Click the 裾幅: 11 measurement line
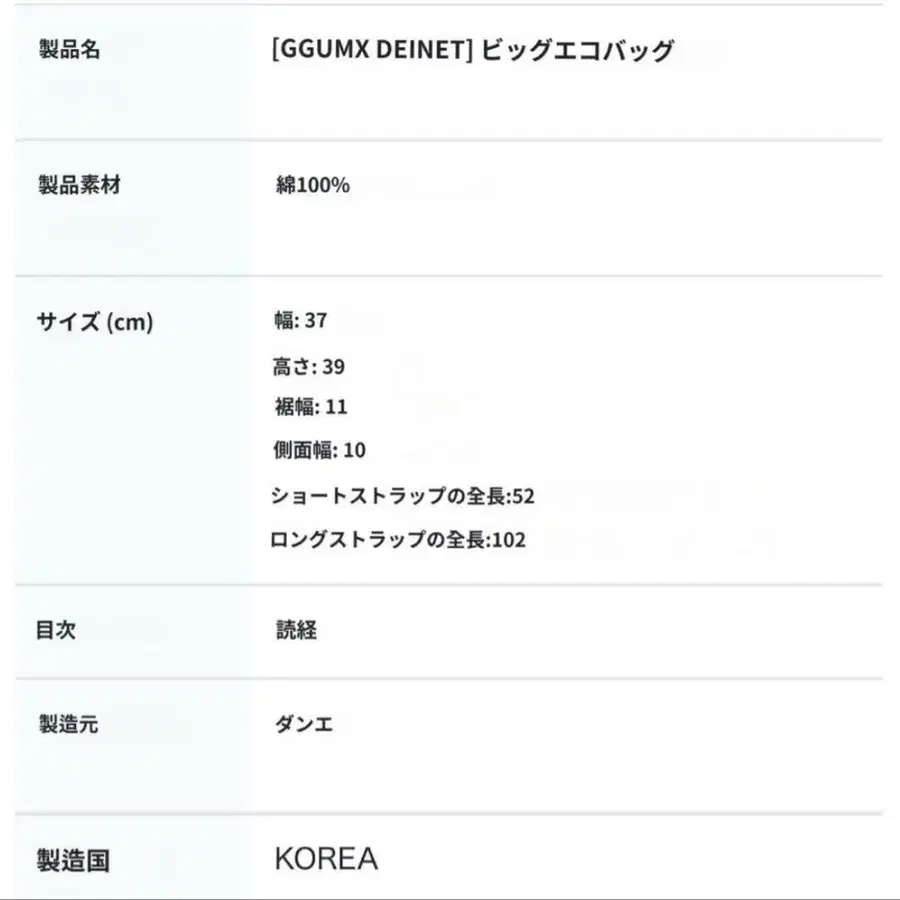900x900 pixels. click(310, 407)
